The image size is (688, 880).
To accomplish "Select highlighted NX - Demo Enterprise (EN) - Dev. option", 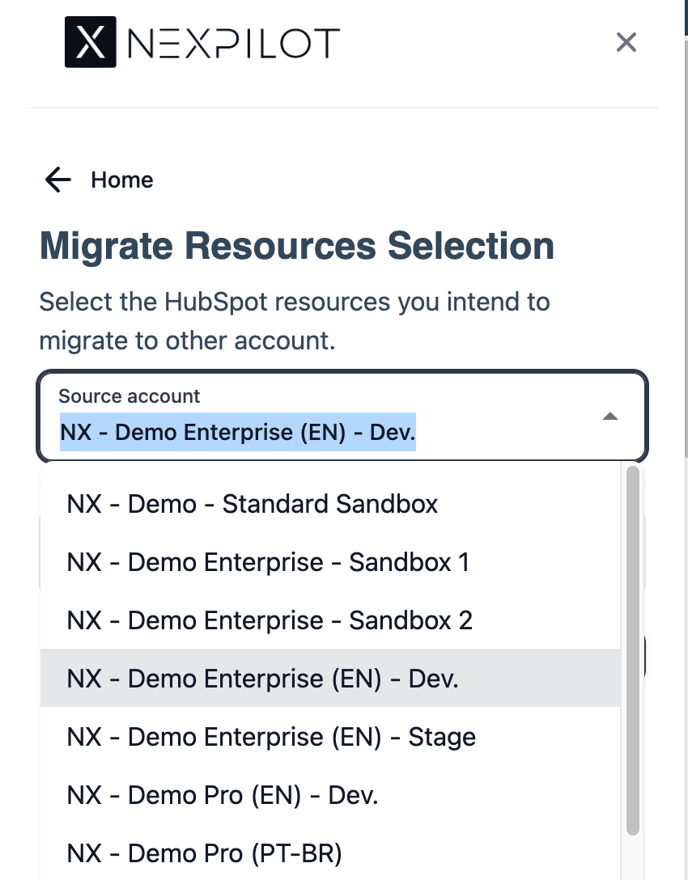I will (x=262, y=678).
